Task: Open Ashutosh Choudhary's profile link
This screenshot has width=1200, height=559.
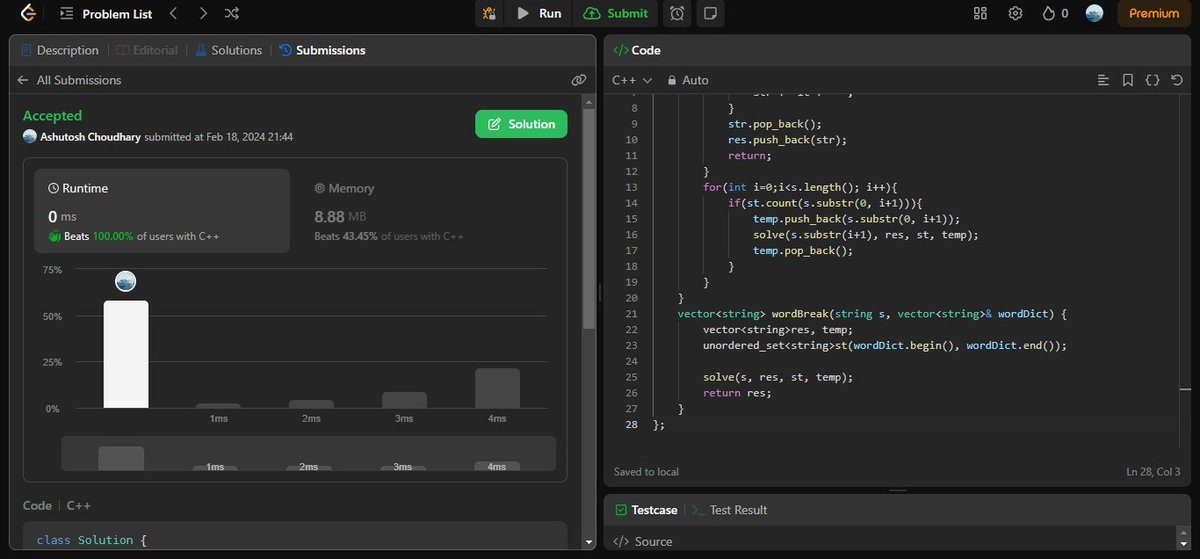Action: 90,137
